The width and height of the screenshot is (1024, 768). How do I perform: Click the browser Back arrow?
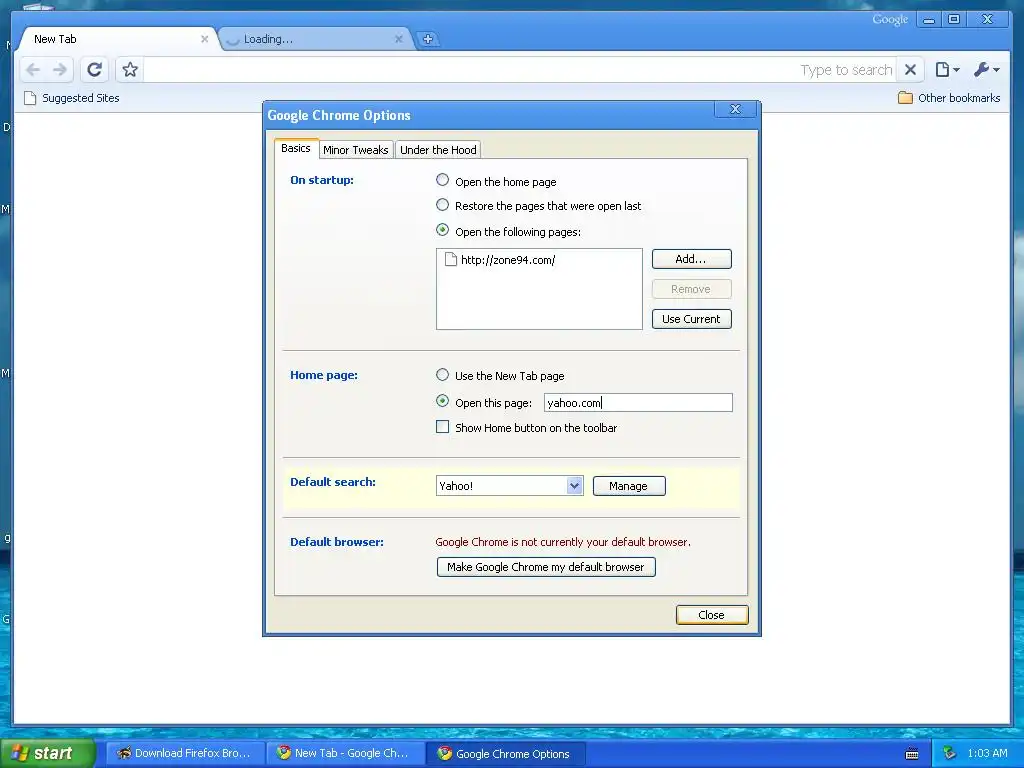(x=33, y=69)
